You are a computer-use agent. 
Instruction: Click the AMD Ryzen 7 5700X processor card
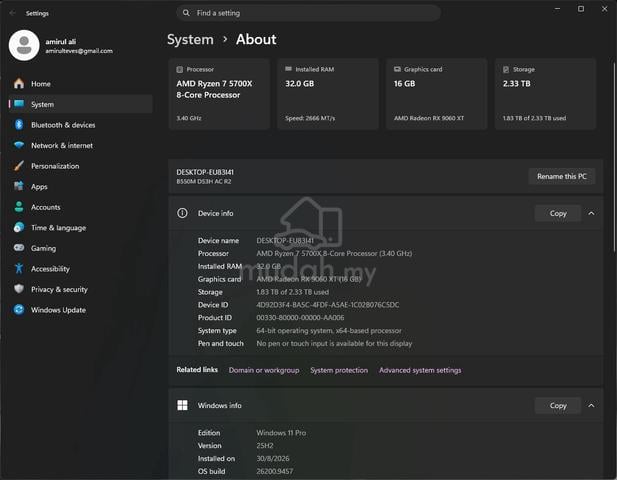point(219,94)
